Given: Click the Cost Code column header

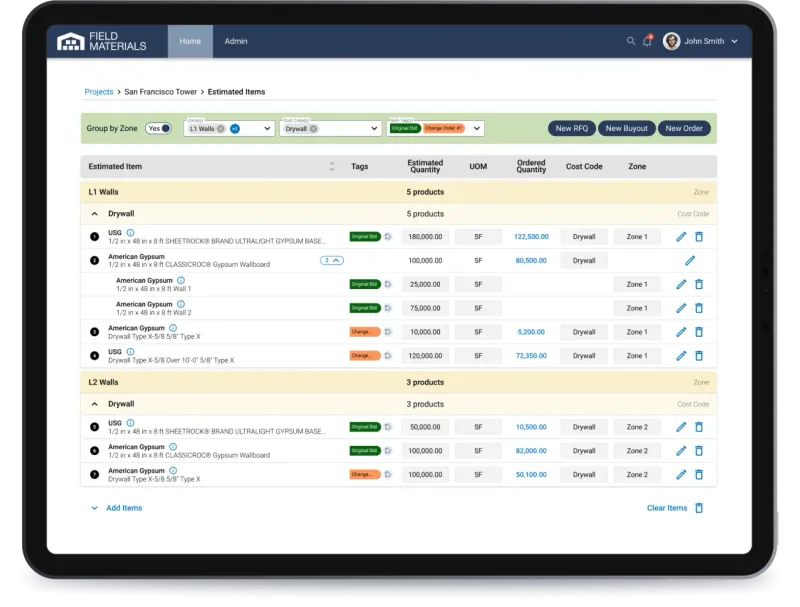Looking at the screenshot, I should tap(584, 166).
